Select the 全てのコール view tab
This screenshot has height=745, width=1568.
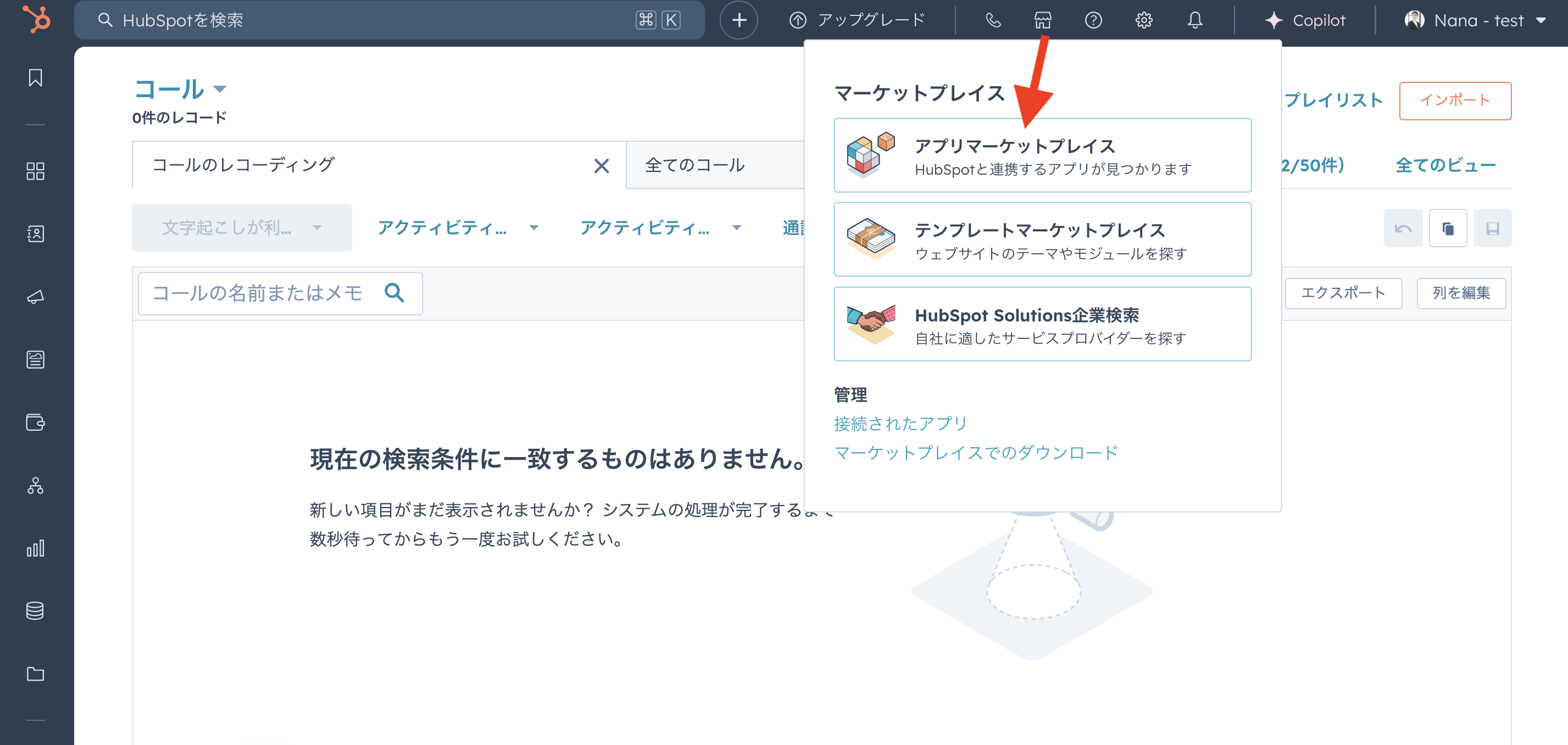[694, 165]
